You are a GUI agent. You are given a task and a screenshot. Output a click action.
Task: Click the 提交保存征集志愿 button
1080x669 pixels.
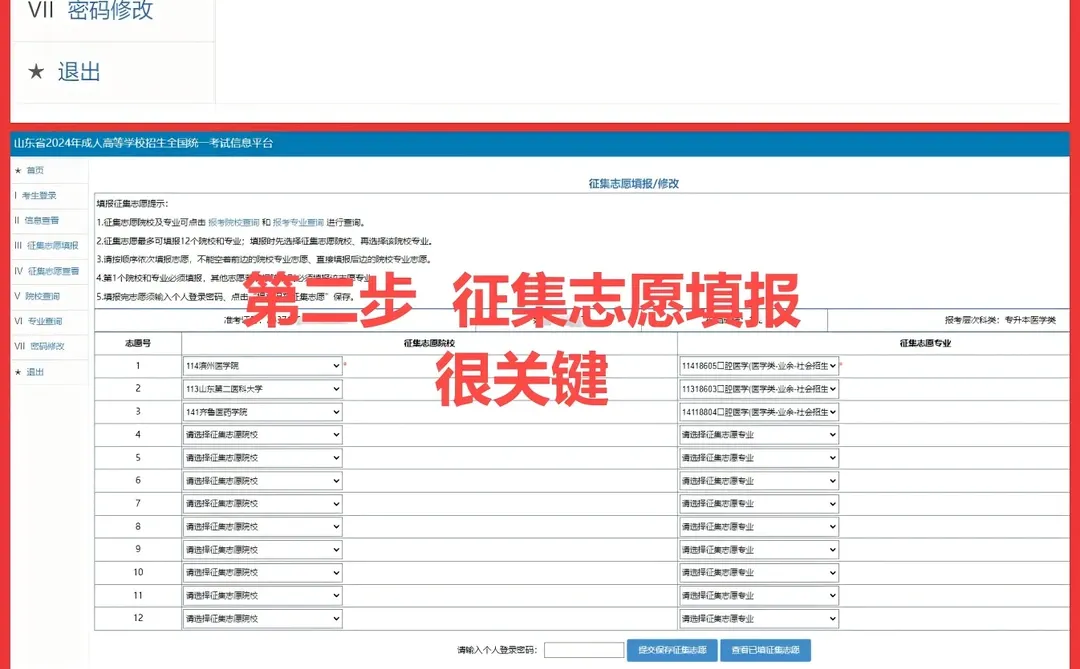[x=671, y=648]
